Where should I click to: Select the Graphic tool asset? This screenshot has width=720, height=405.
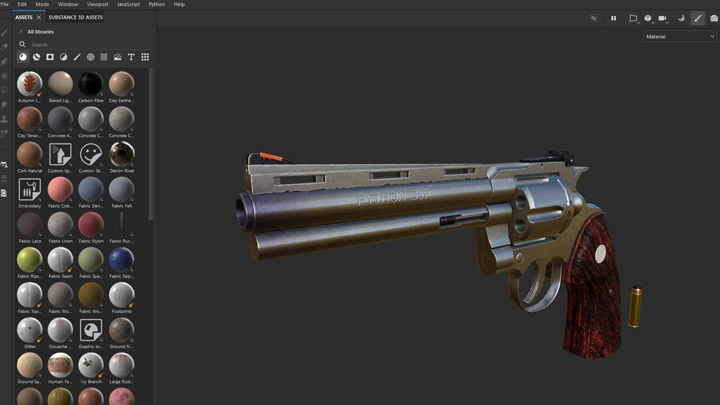pos(91,330)
